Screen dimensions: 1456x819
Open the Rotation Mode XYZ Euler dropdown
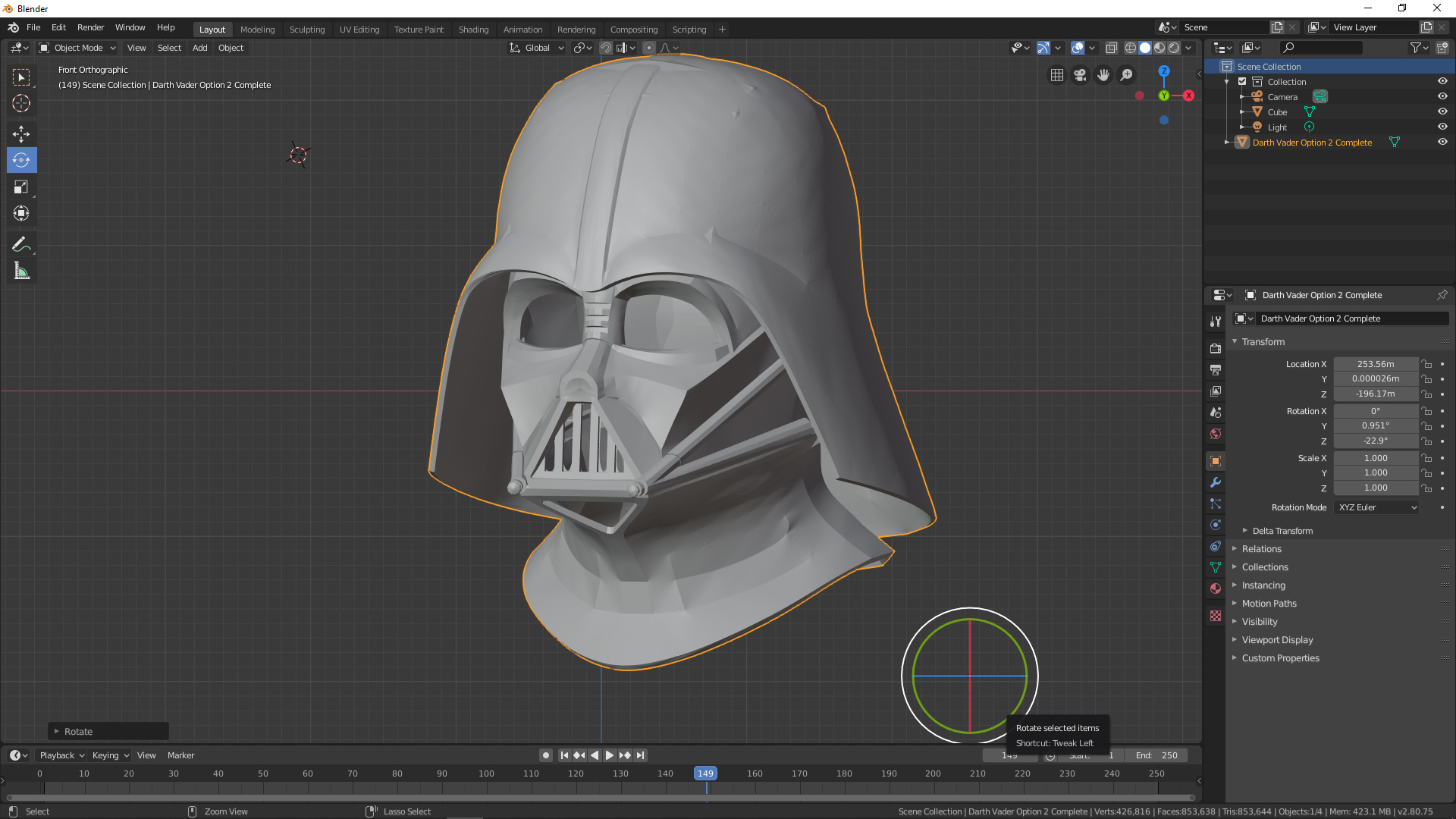(x=1376, y=507)
